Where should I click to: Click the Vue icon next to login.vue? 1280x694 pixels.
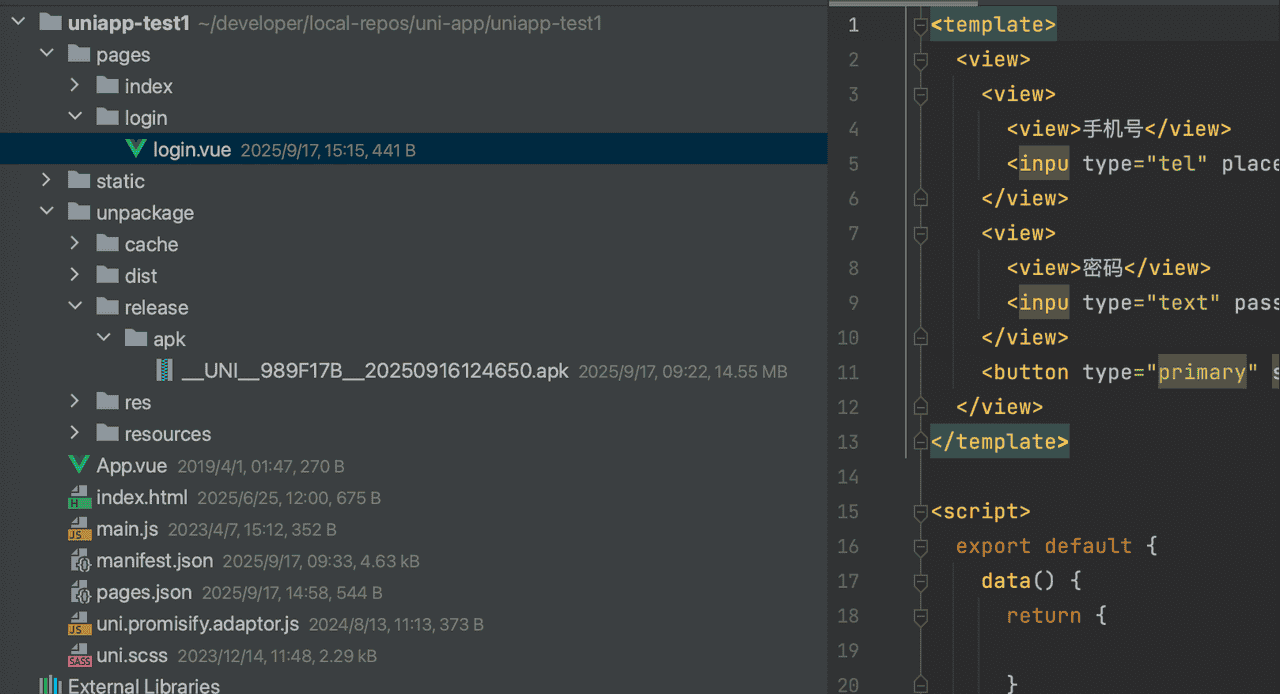point(136,150)
